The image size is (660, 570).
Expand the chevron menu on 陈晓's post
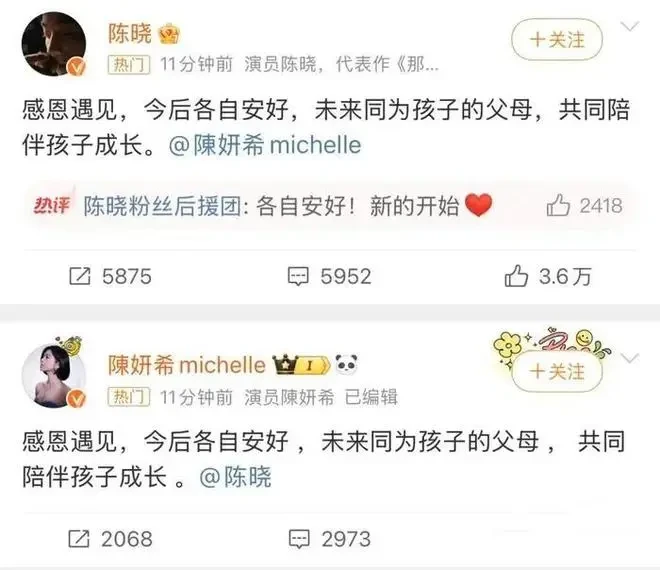pos(630,27)
